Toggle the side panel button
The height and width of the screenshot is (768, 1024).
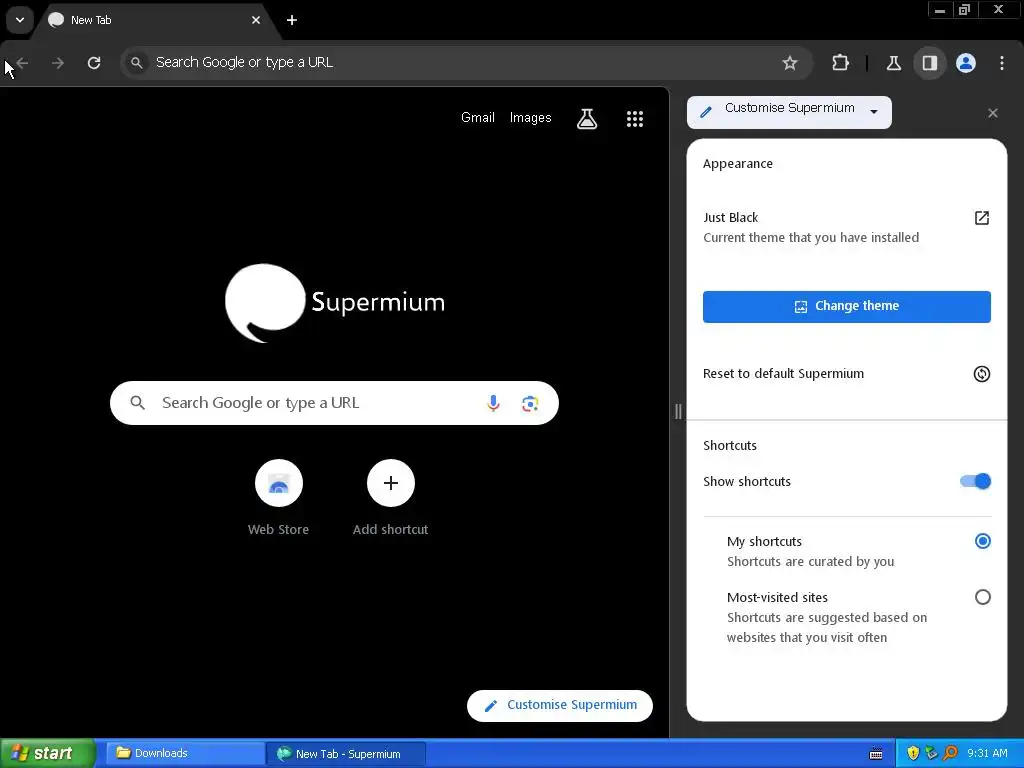pos(929,63)
